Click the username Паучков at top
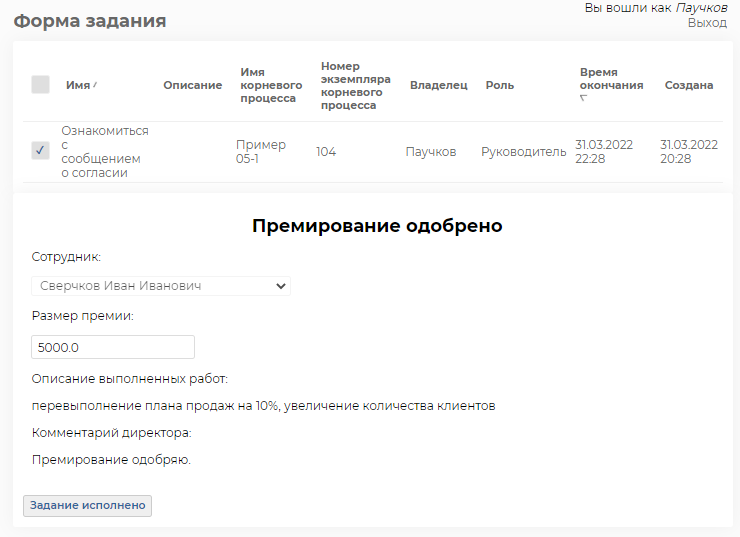Screen dimensions: 740x537 [x=700, y=8]
